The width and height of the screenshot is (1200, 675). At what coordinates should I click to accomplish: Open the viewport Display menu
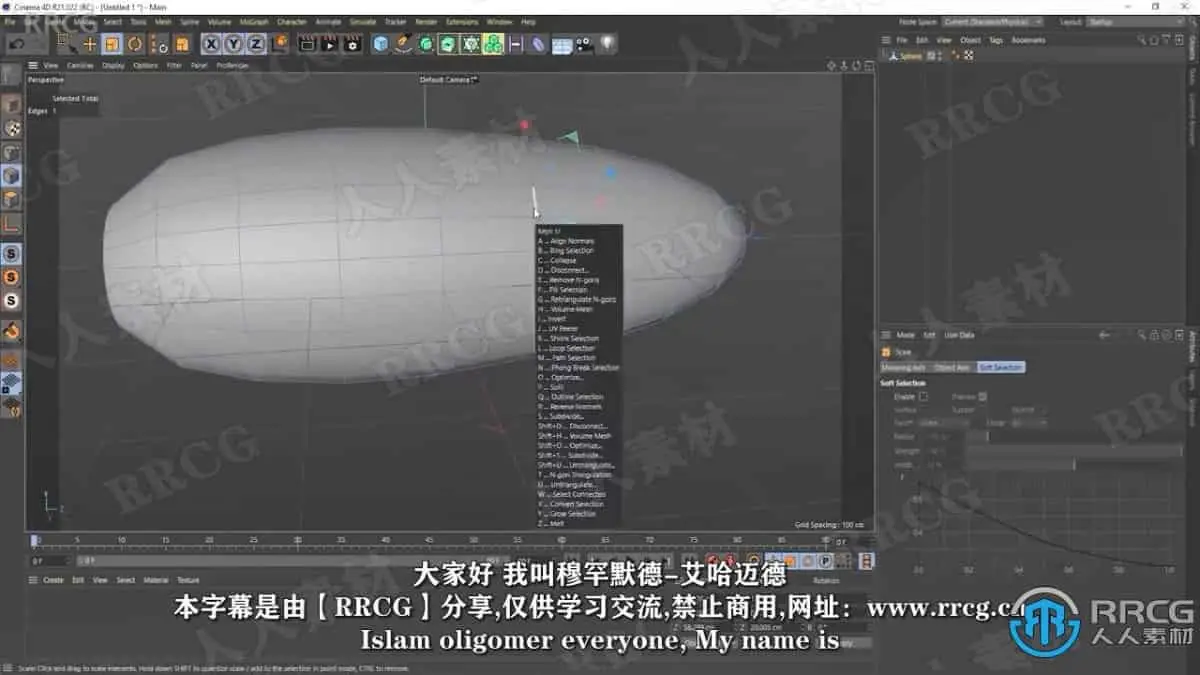point(113,65)
